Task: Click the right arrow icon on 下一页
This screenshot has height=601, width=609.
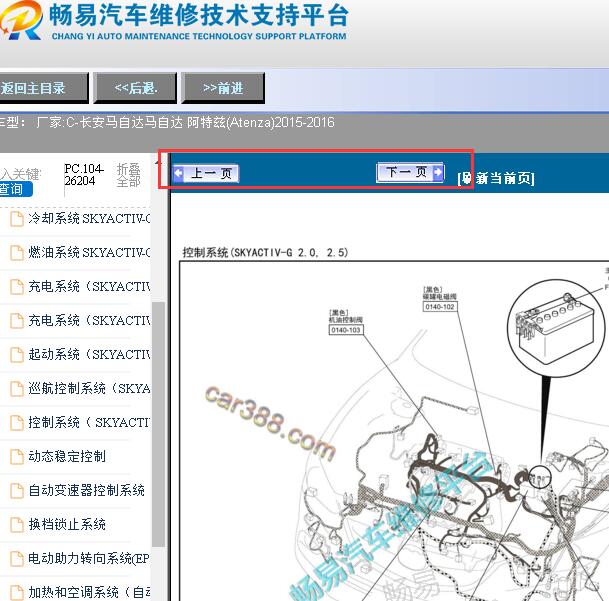Action: (438, 172)
